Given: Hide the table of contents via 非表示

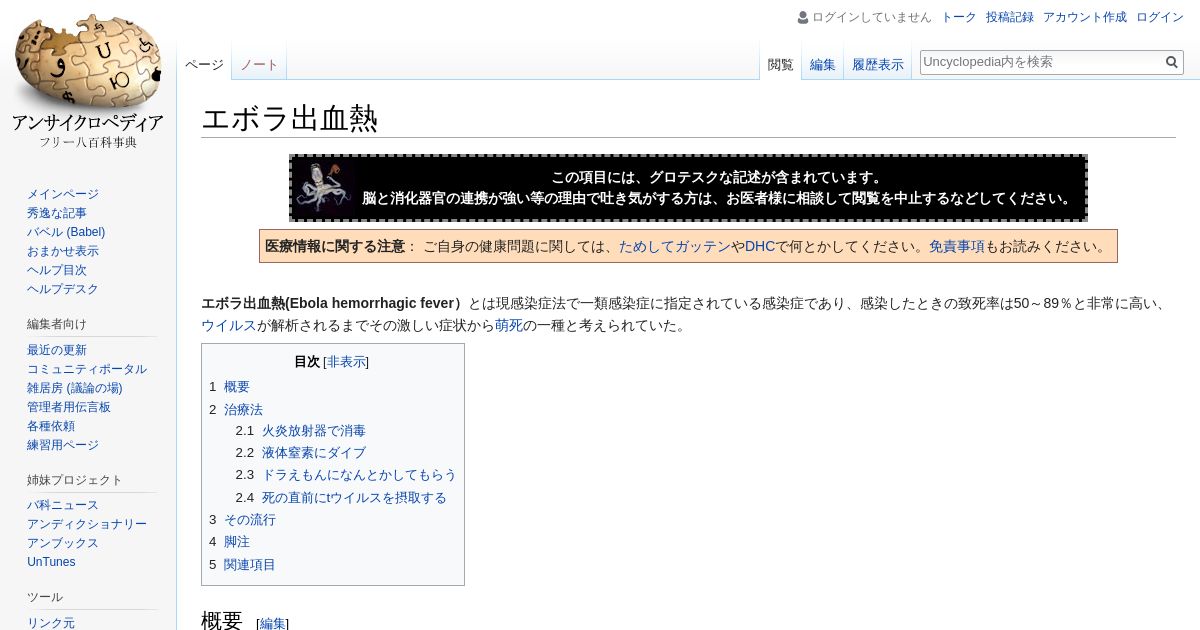Looking at the screenshot, I should pos(346,362).
